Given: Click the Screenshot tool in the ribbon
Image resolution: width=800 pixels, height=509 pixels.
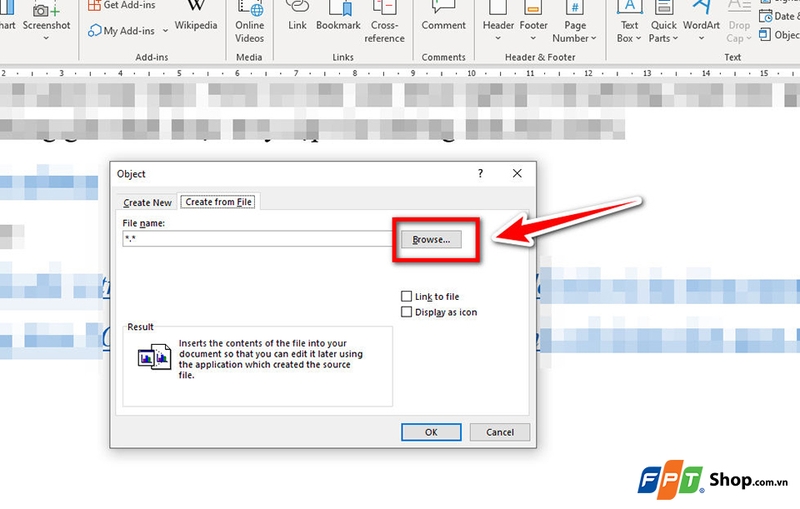Looking at the screenshot, I should (46, 18).
